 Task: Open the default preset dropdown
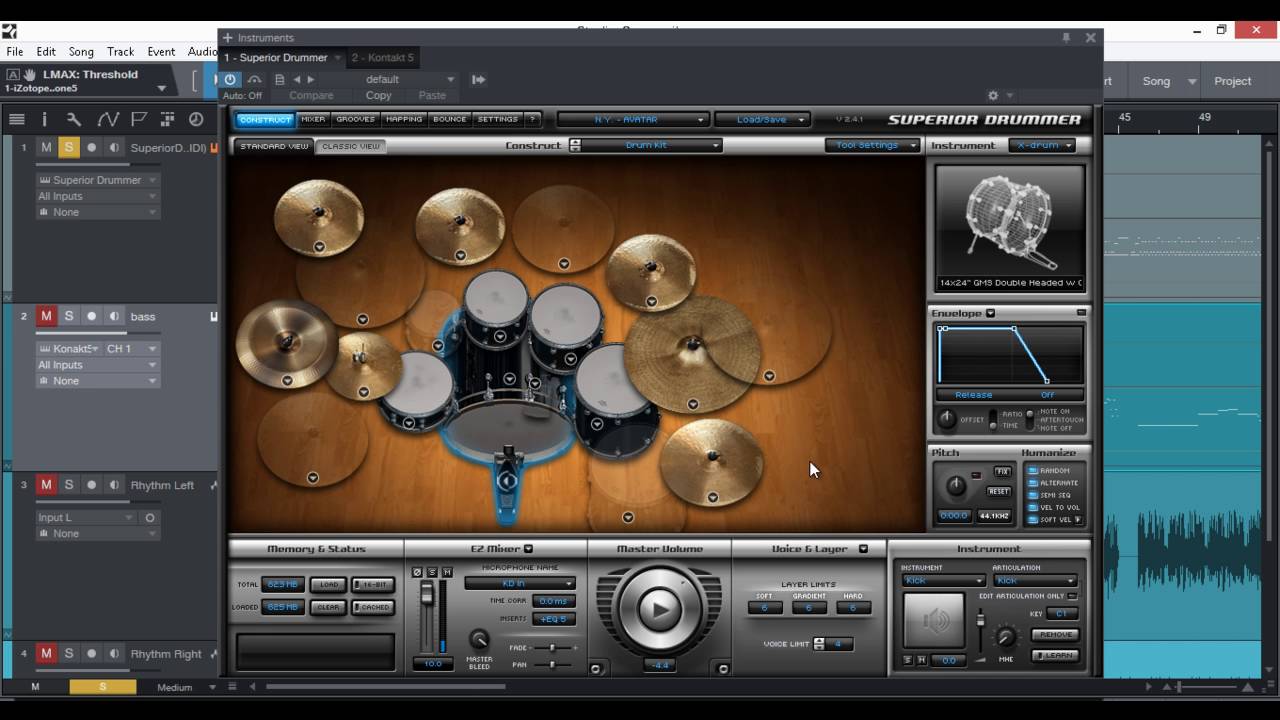coord(408,79)
